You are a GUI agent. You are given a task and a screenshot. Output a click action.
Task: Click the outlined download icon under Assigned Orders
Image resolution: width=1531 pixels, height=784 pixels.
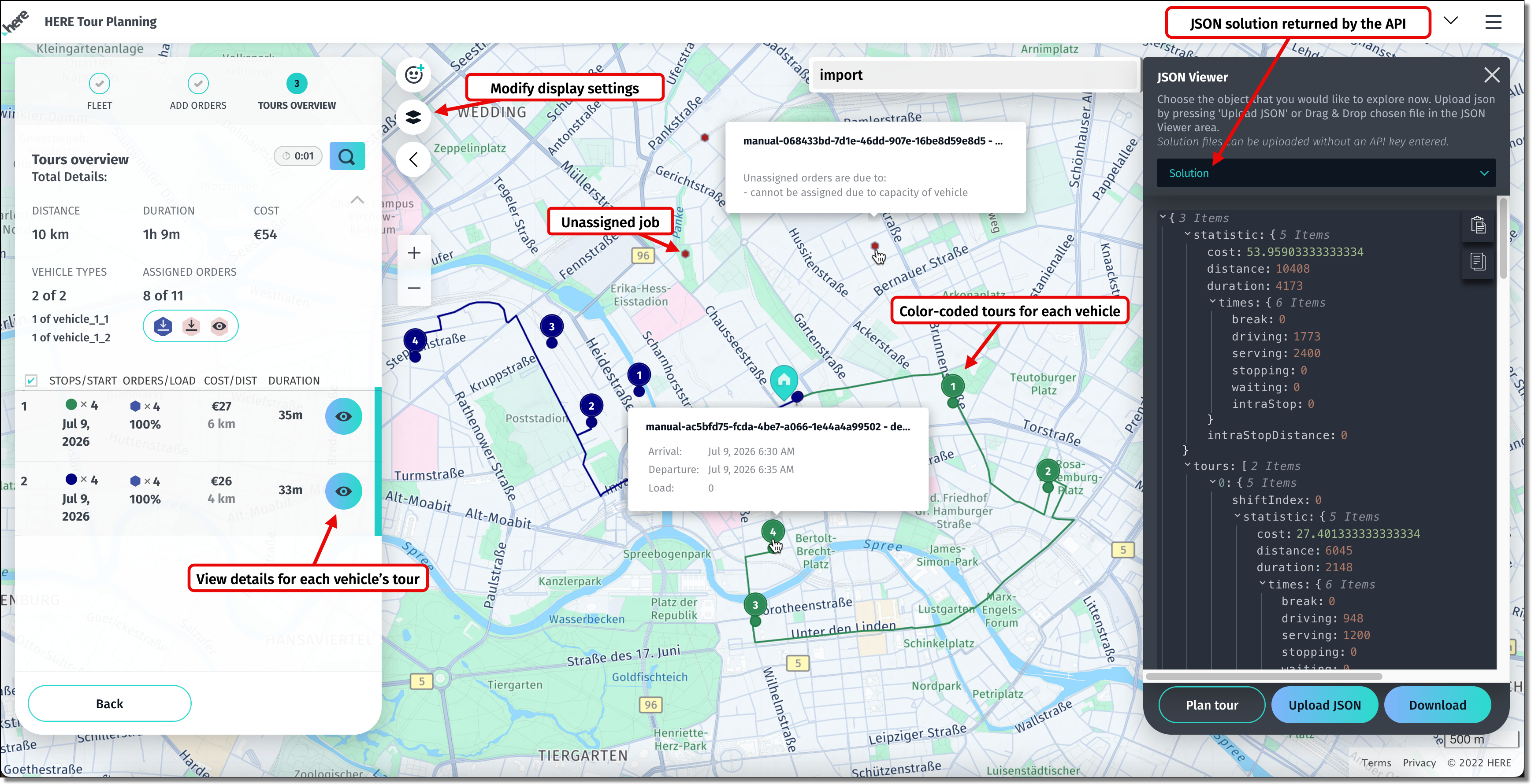[191, 326]
